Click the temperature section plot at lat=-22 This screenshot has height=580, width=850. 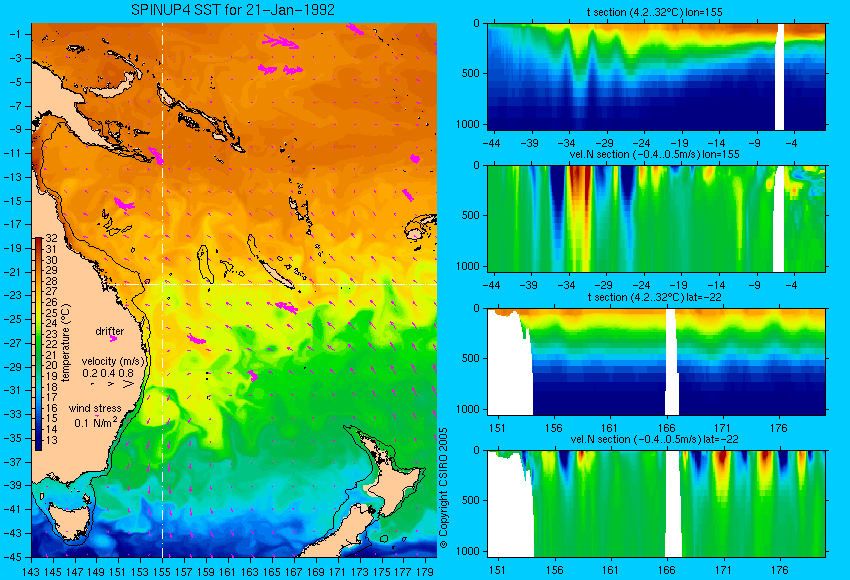(656, 362)
